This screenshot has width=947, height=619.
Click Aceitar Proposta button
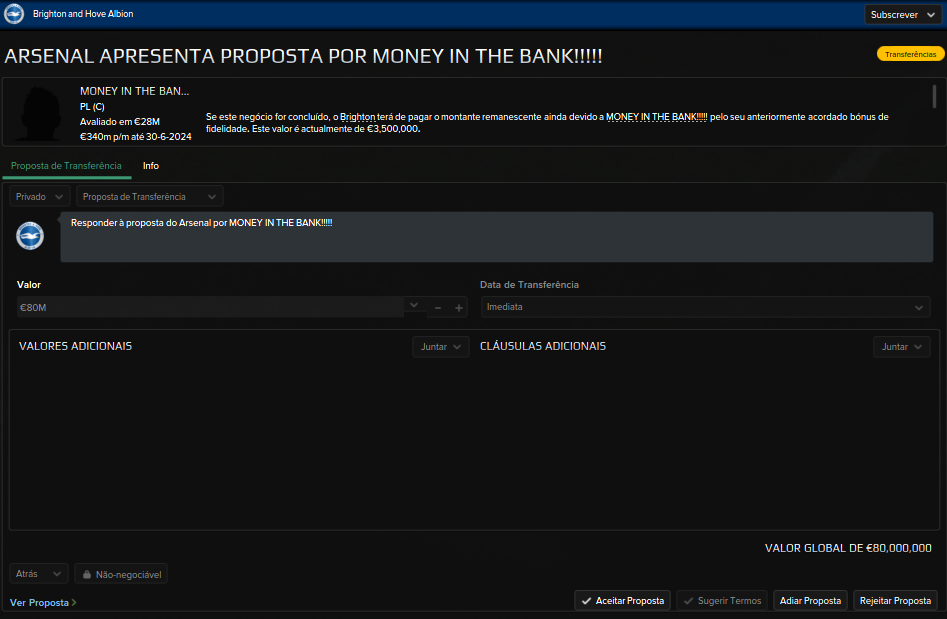click(623, 601)
